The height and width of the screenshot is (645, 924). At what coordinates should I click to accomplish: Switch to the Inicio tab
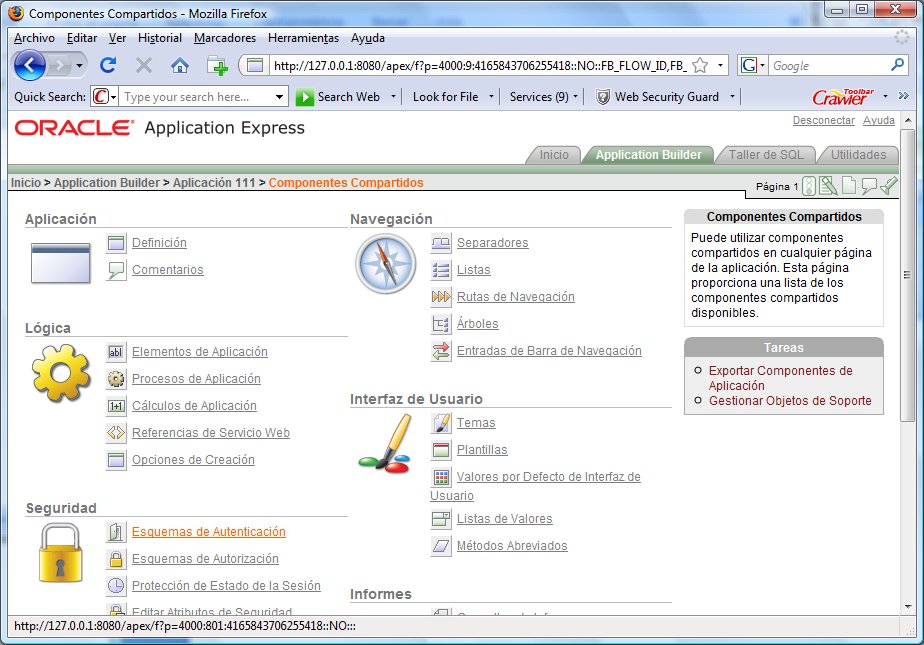click(554, 155)
